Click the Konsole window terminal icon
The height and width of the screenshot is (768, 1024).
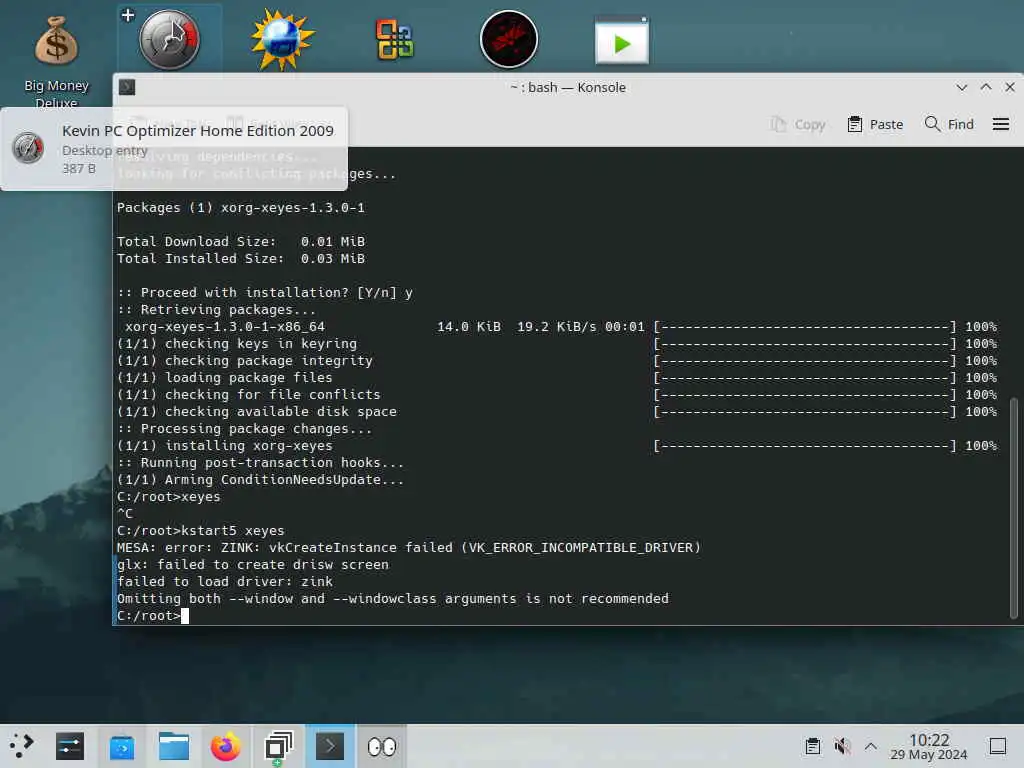(x=127, y=87)
